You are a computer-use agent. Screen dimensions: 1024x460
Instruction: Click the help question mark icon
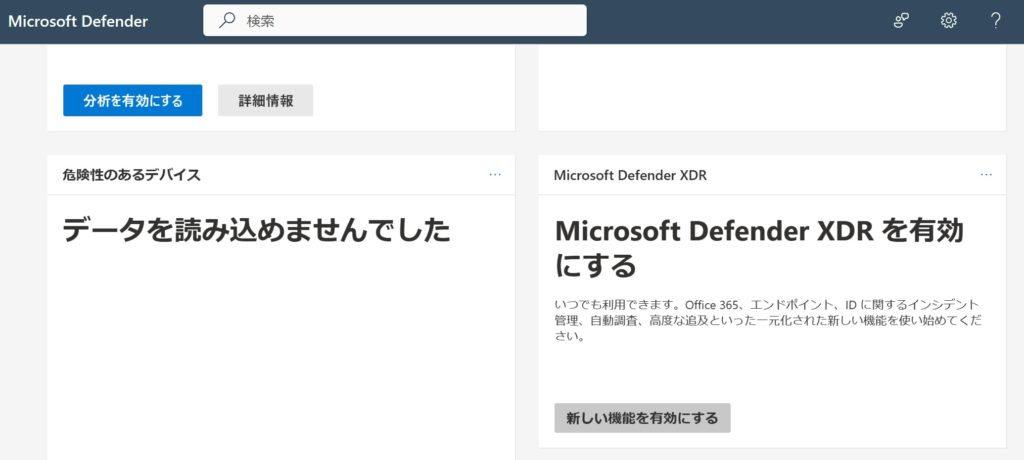pos(995,21)
